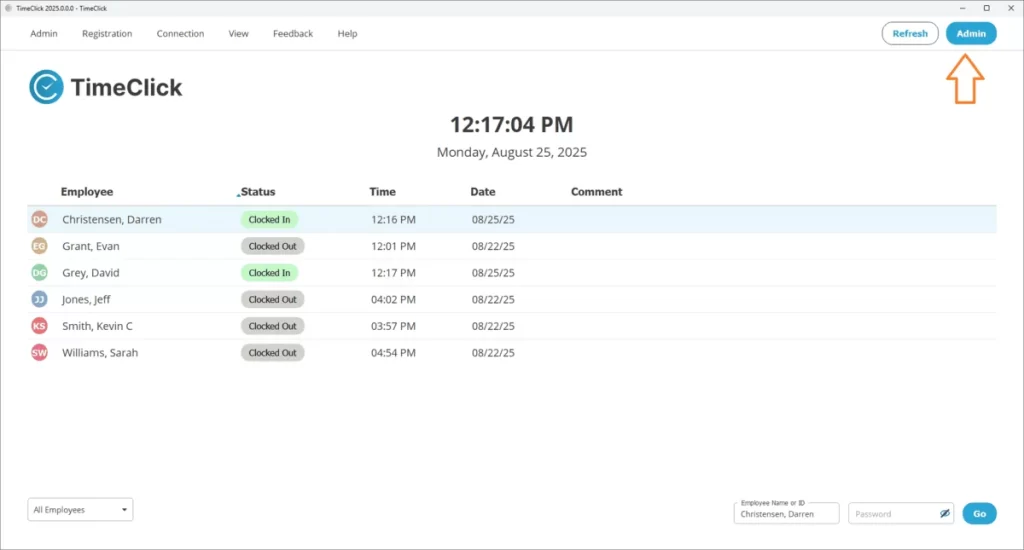Viewport: 1024px width, 550px height.
Task: Click David Grey's DG avatar icon
Action: 39,273
